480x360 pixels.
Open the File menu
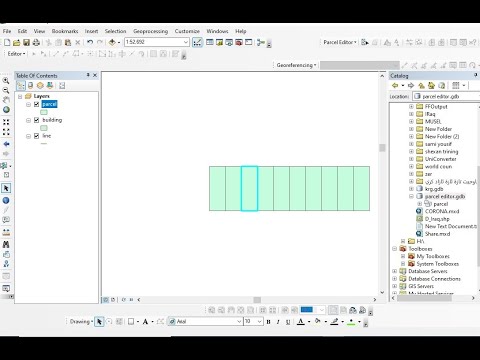(7, 31)
